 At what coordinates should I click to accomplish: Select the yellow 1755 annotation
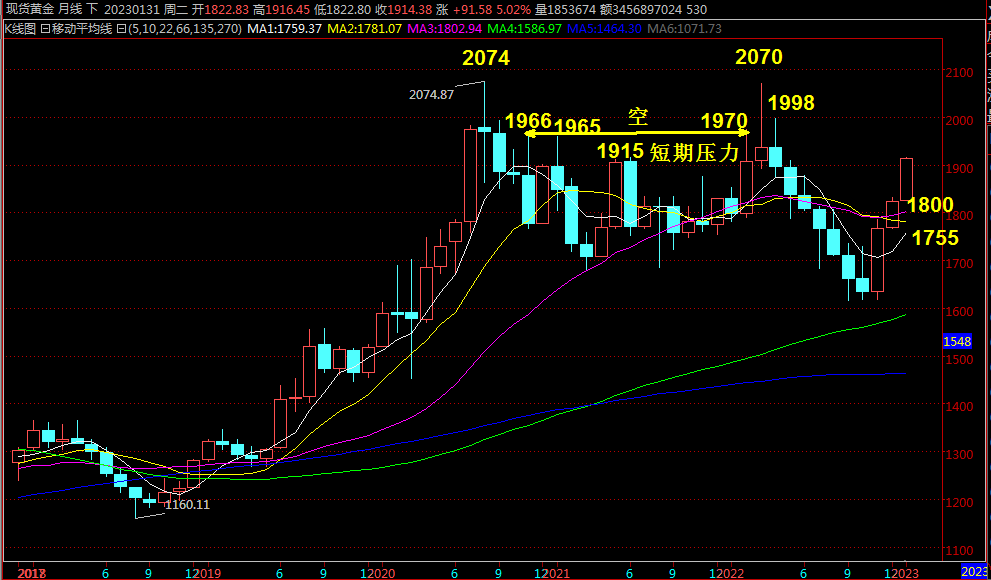coord(935,238)
